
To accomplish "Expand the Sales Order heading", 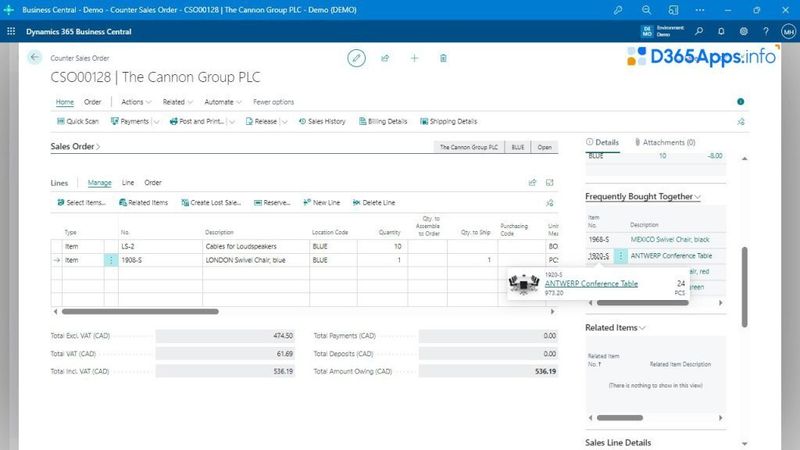I will coord(75,146).
